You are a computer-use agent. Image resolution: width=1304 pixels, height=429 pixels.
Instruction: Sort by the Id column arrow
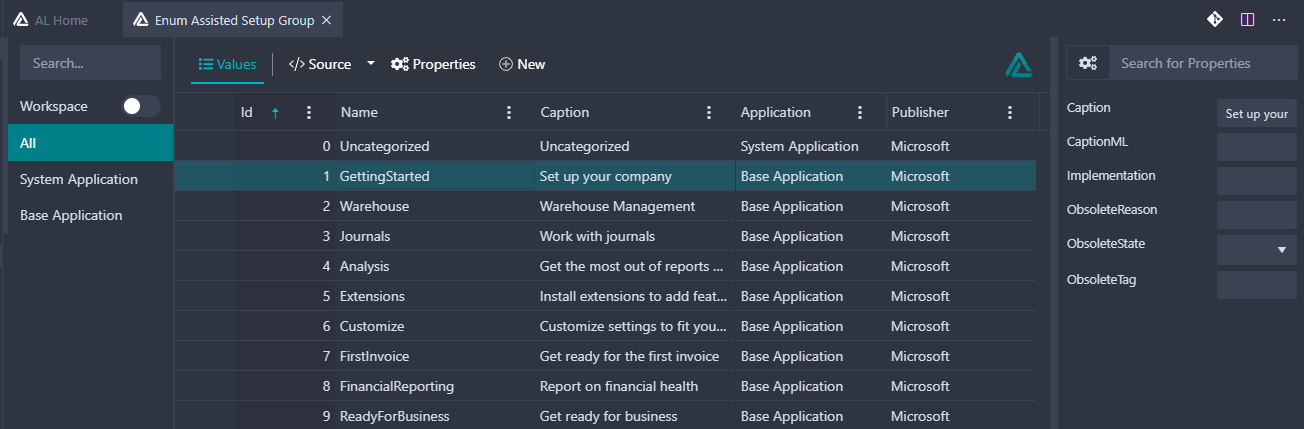(x=275, y=113)
